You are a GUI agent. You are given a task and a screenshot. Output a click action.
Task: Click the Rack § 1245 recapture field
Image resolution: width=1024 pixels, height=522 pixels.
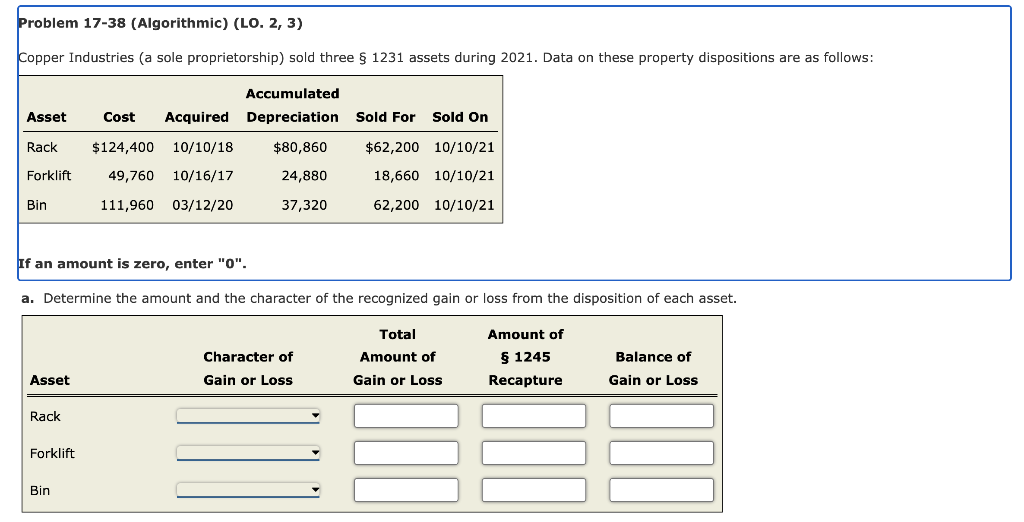[x=534, y=416]
